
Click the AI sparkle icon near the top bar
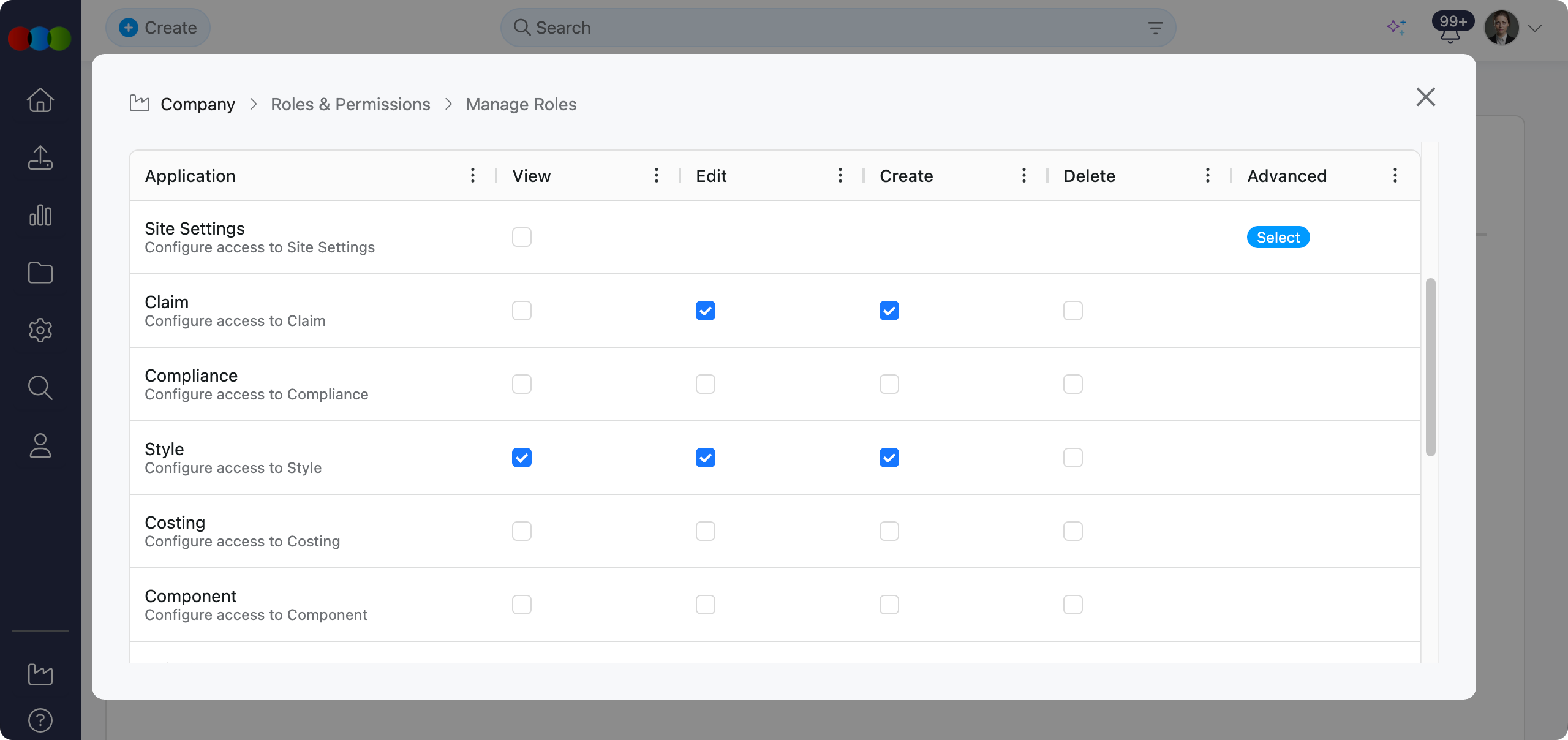click(1396, 27)
